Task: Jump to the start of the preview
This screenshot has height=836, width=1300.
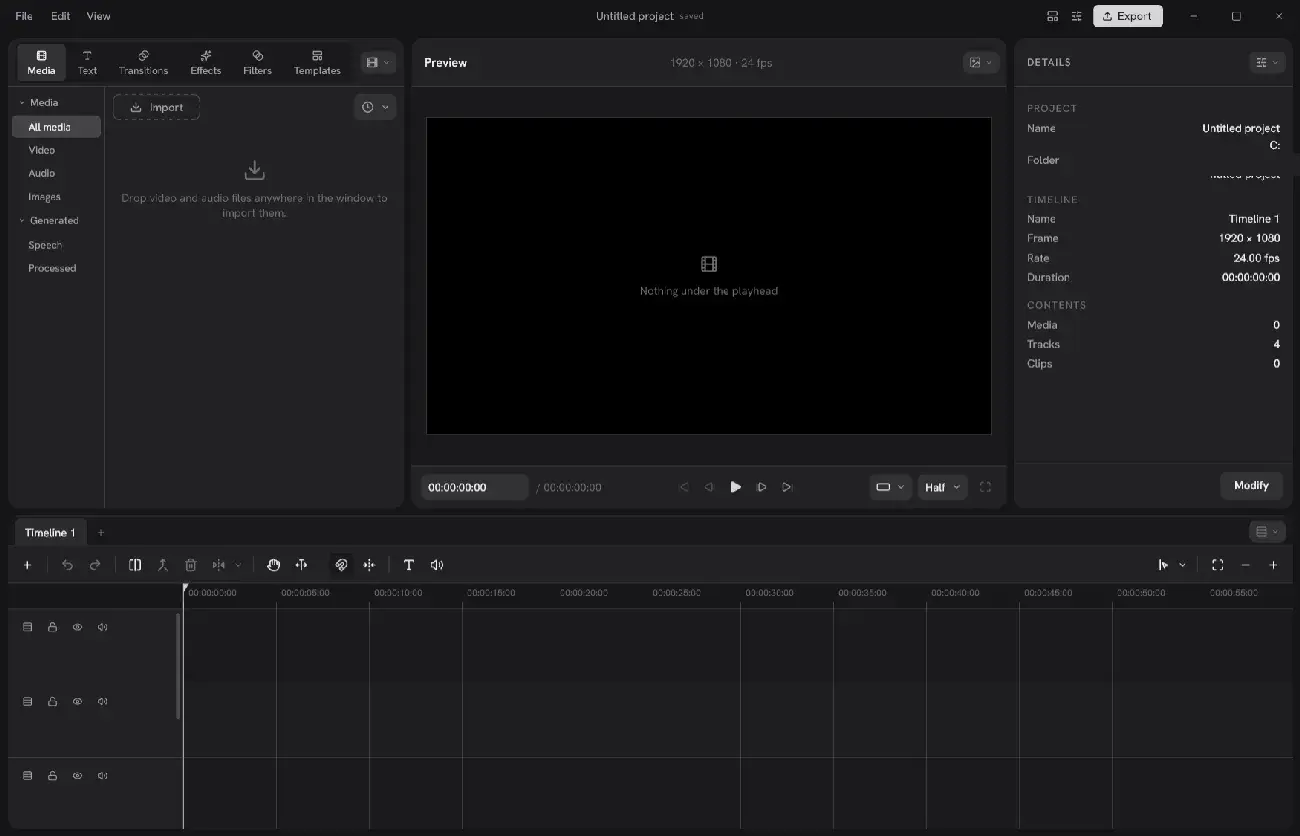Action: point(684,487)
